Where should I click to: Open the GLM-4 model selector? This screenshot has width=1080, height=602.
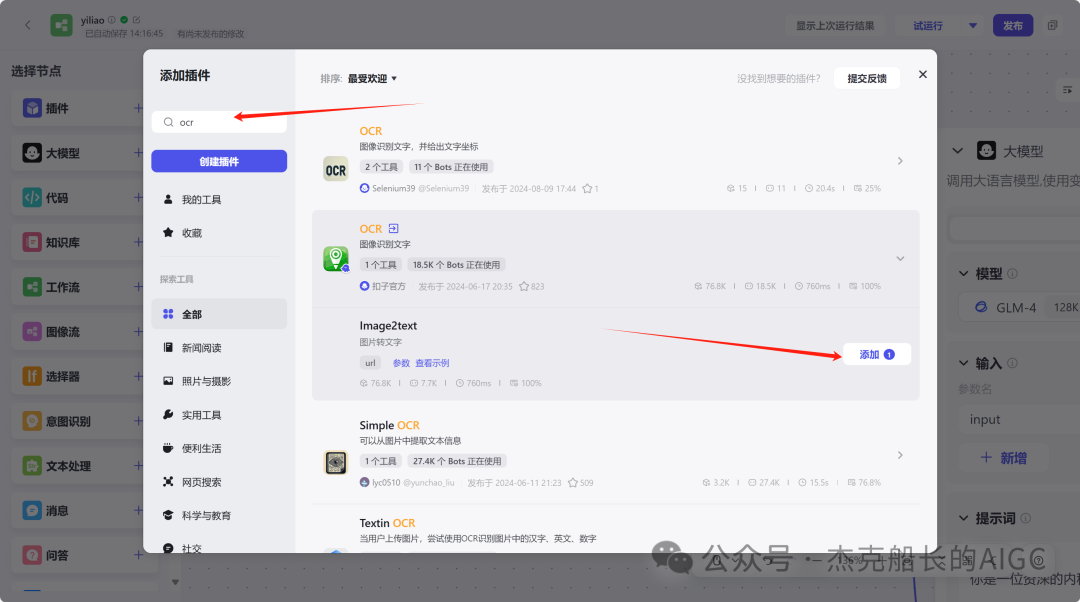1019,307
